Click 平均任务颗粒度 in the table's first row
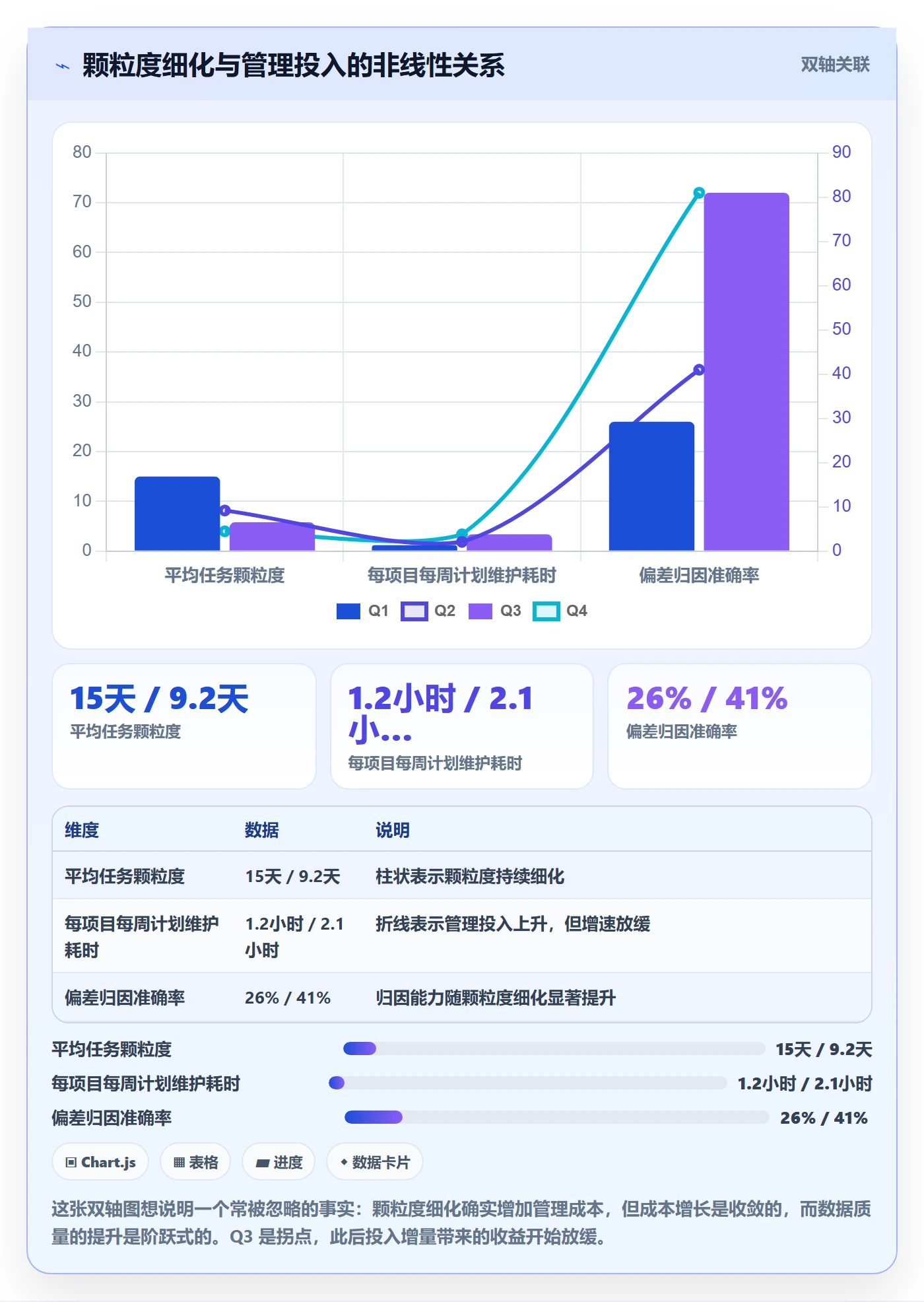Image resolution: width=924 pixels, height=1302 pixels. [x=125, y=876]
